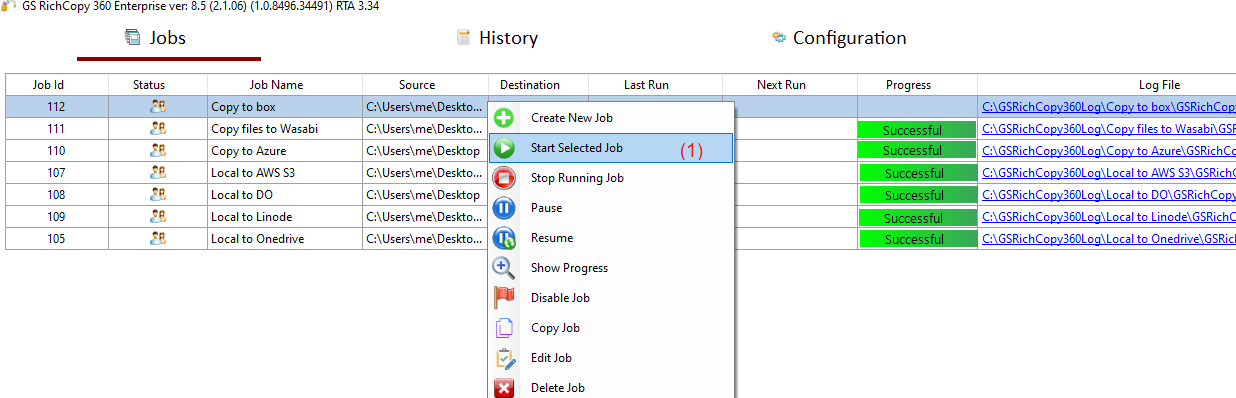Click the blue Pause icon

point(504,208)
